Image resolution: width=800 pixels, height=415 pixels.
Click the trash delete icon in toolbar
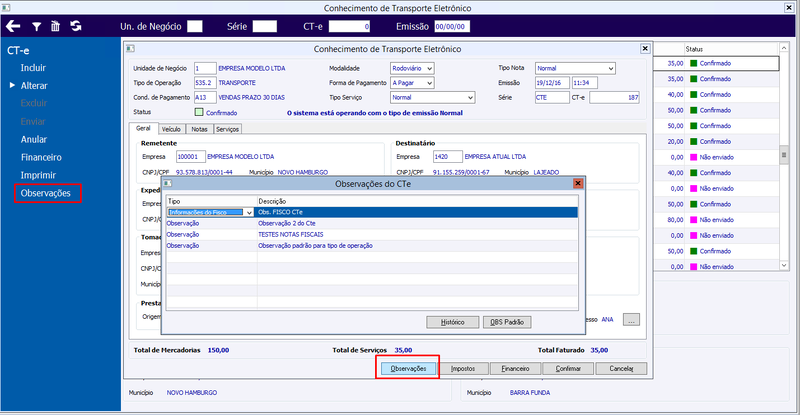tap(55, 26)
